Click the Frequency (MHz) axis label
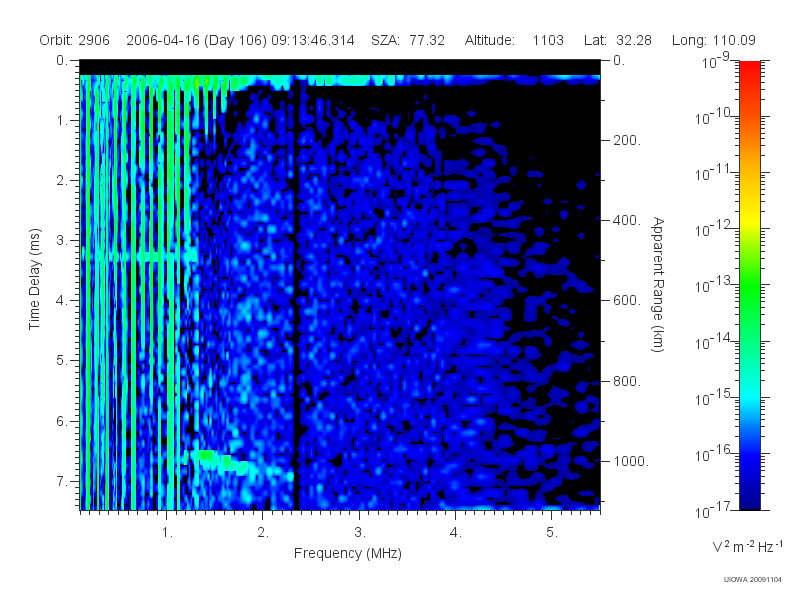This screenshot has width=800, height=600. point(347,554)
